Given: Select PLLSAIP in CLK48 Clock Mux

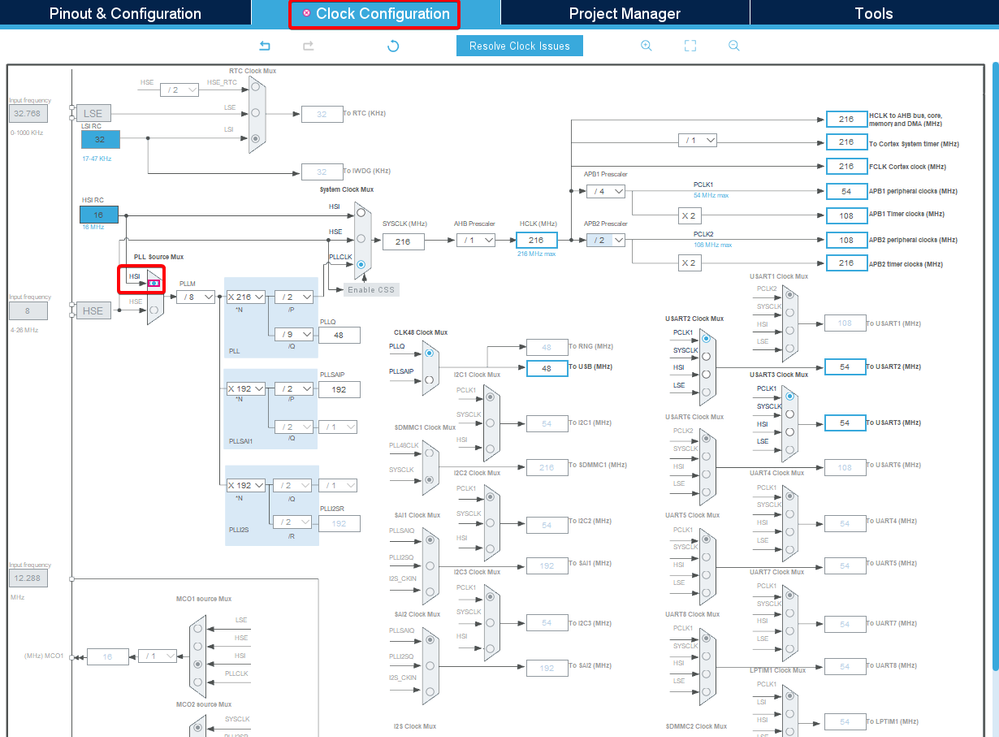Looking at the screenshot, I should pos(429,380).
